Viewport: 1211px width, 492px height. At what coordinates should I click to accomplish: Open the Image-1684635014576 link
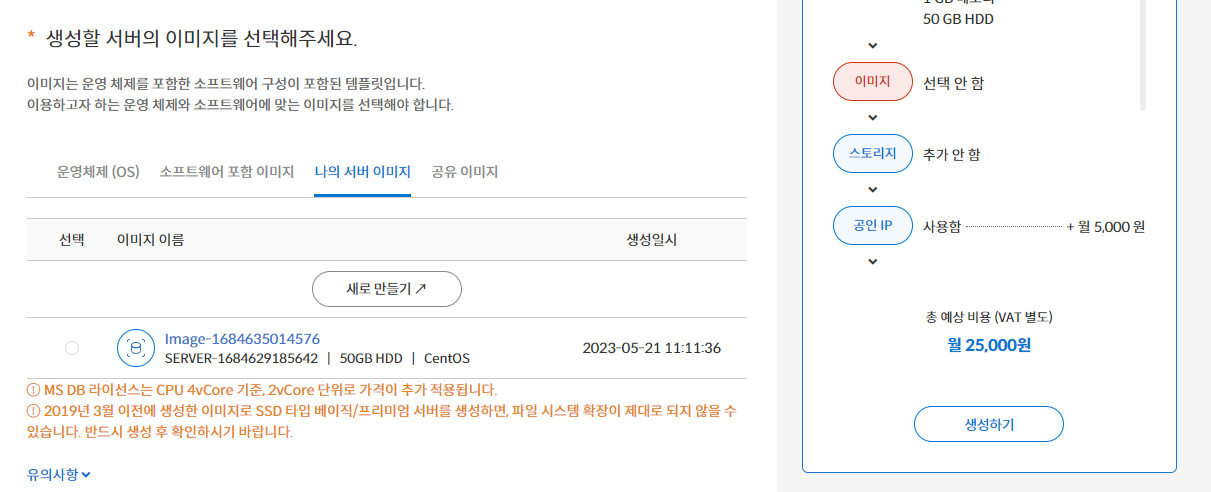click(242, 339)
